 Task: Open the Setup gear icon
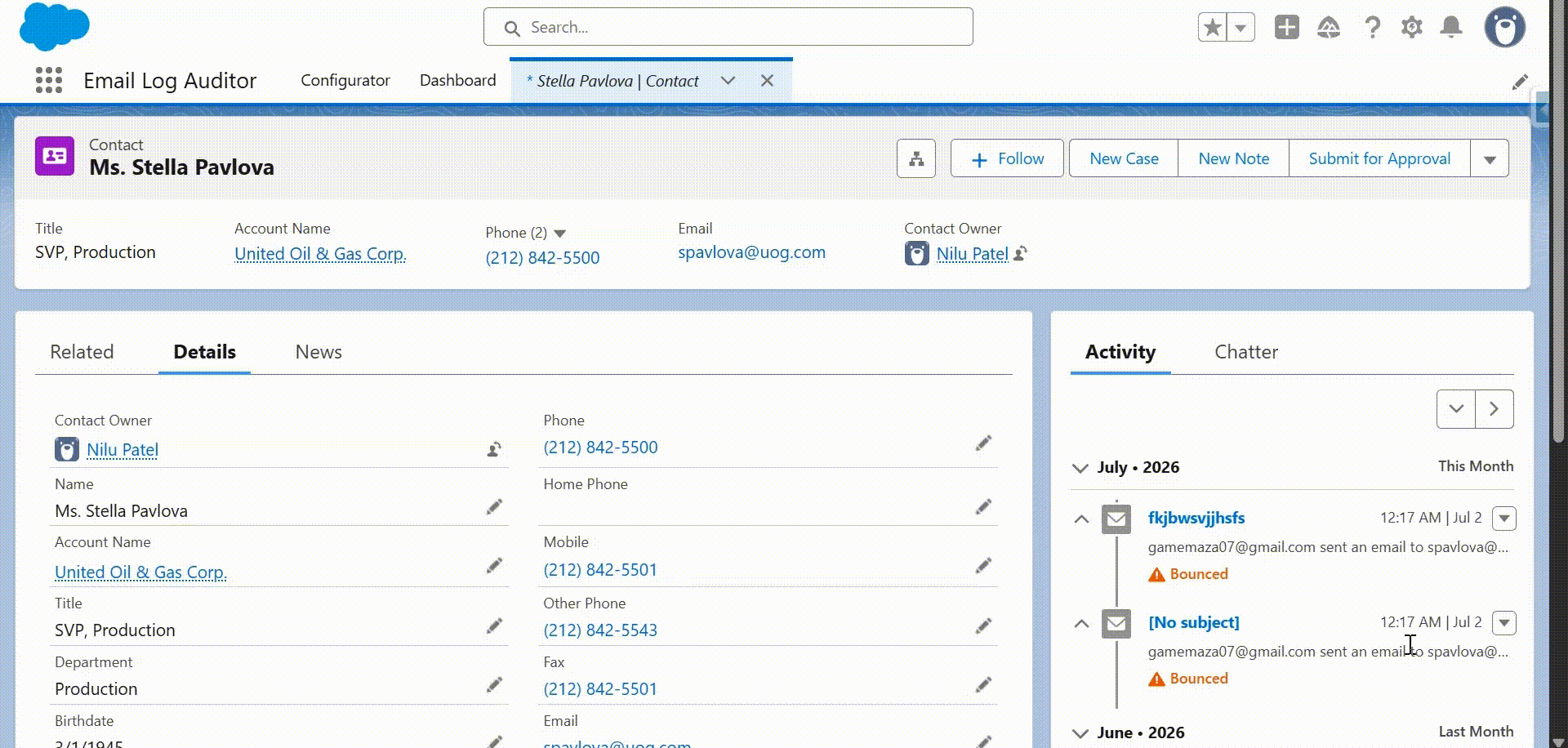1411,27
